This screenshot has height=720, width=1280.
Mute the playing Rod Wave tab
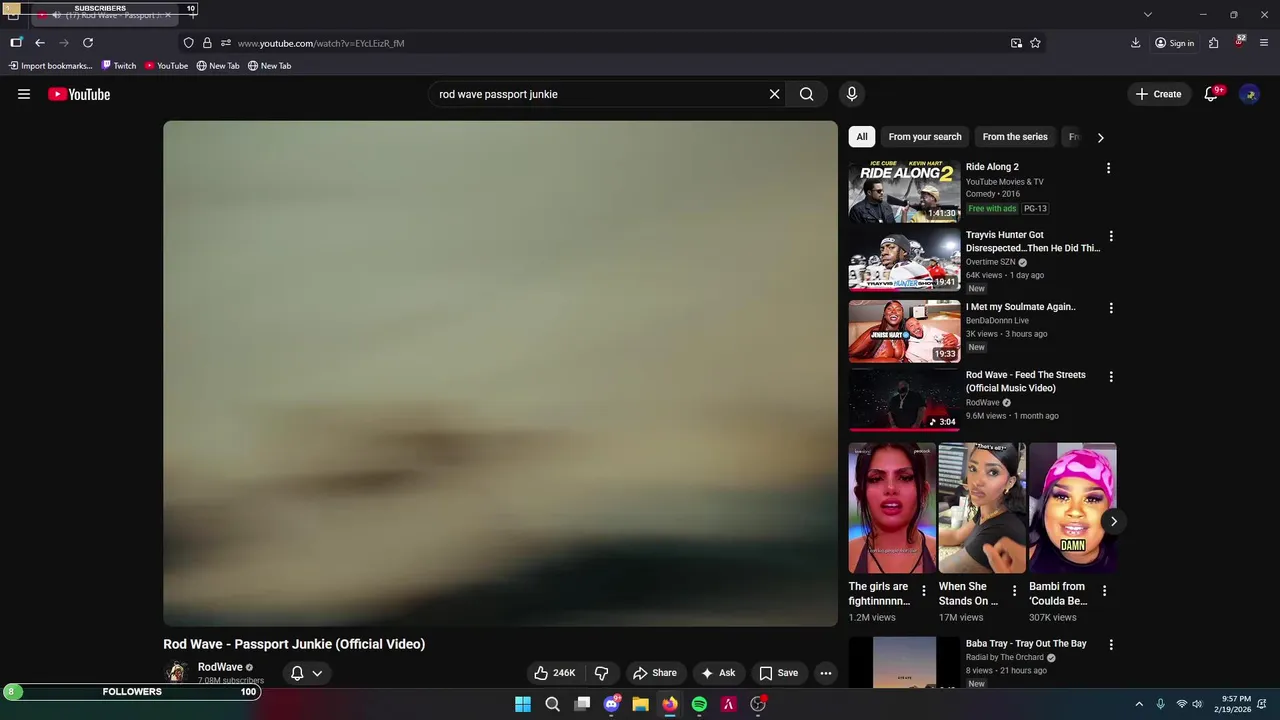pos(56,15)
